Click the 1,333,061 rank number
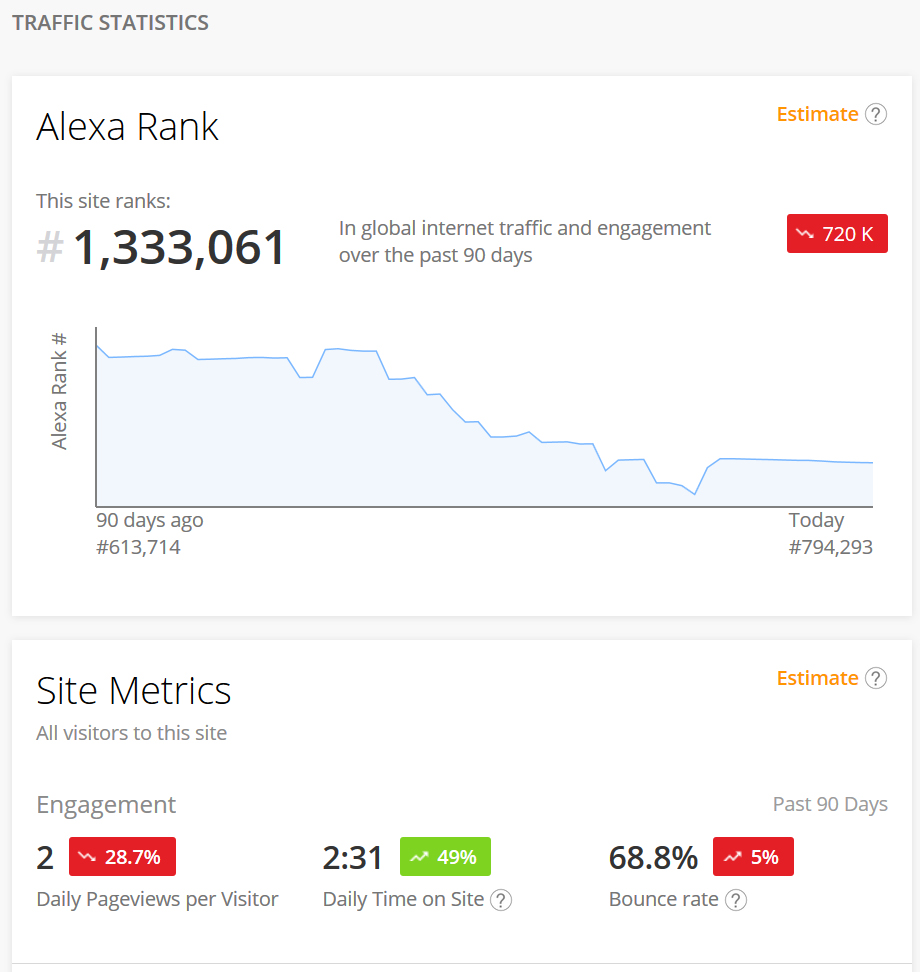Image resolution: width=920 pixels, height=972 pixels. (179, 247)
